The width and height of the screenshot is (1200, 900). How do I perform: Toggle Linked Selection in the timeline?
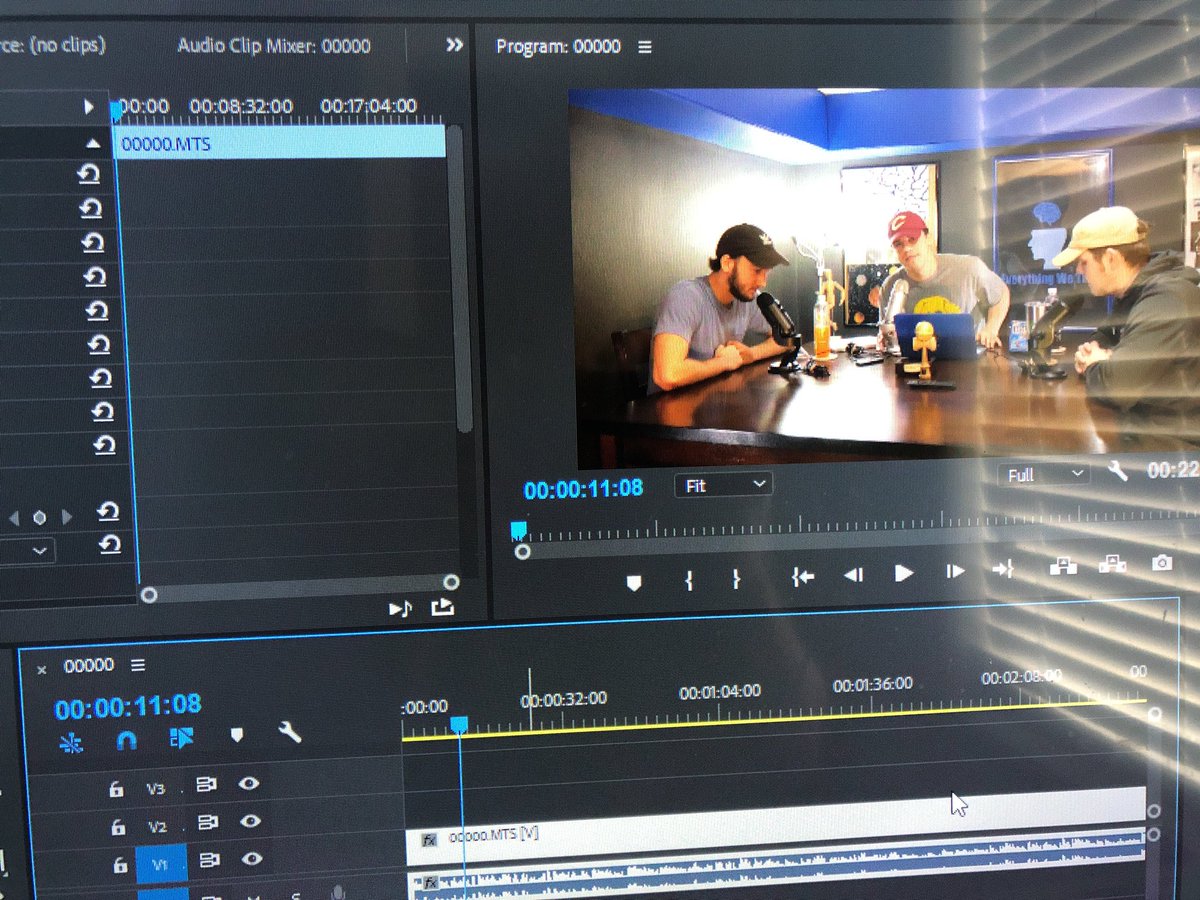click(x=181, y=738)
